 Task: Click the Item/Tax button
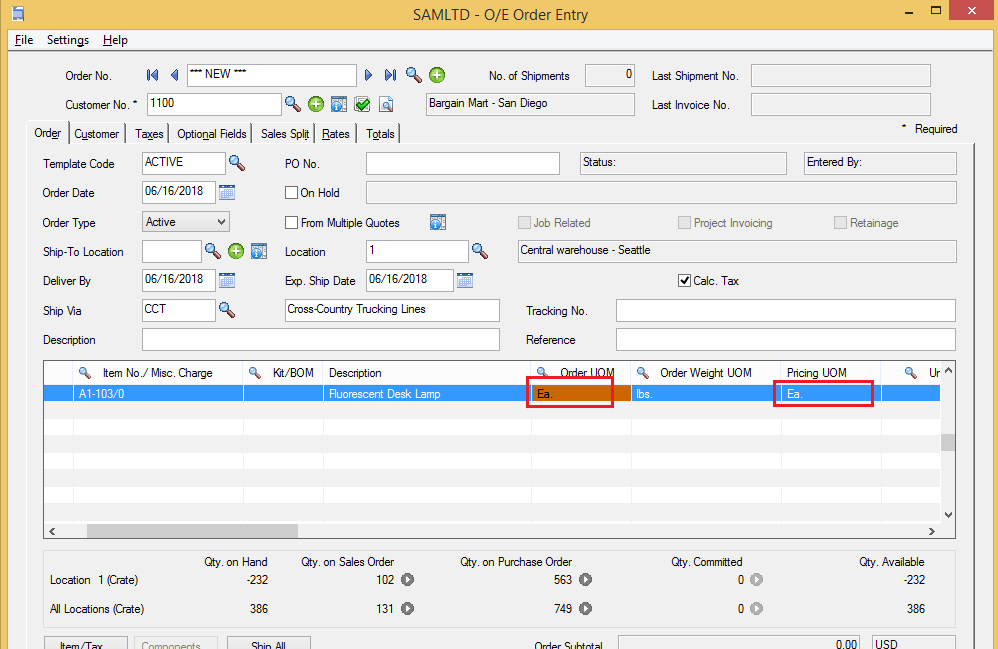tap(85, 643)
